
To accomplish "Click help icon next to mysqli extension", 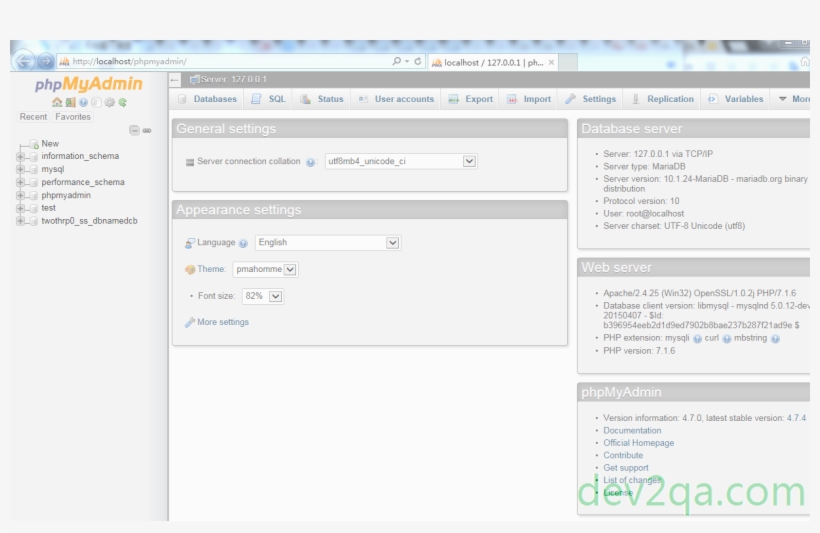I will (x=697, y=339).
